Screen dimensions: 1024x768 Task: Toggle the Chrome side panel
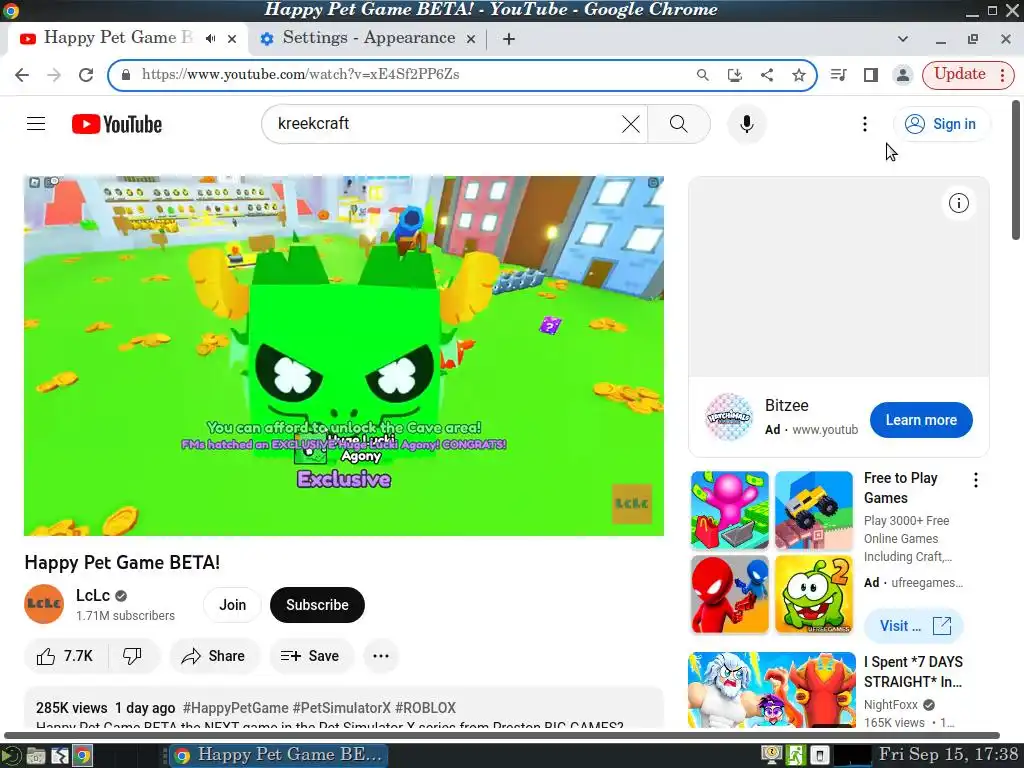coord(871,74)
